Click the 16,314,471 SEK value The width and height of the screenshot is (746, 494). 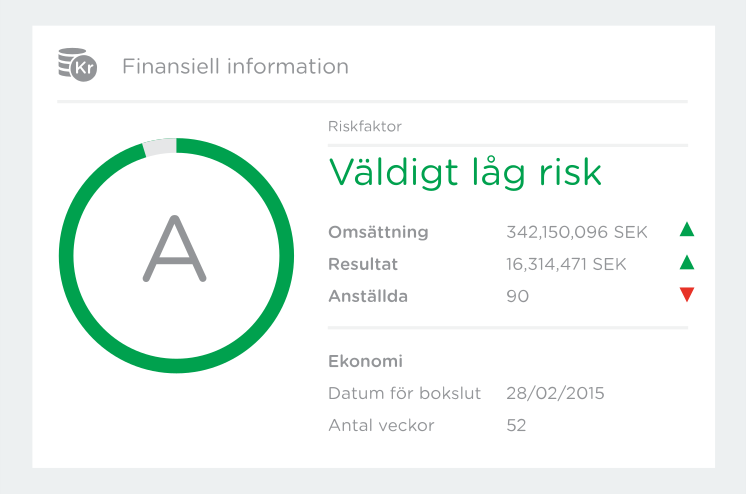566,264
